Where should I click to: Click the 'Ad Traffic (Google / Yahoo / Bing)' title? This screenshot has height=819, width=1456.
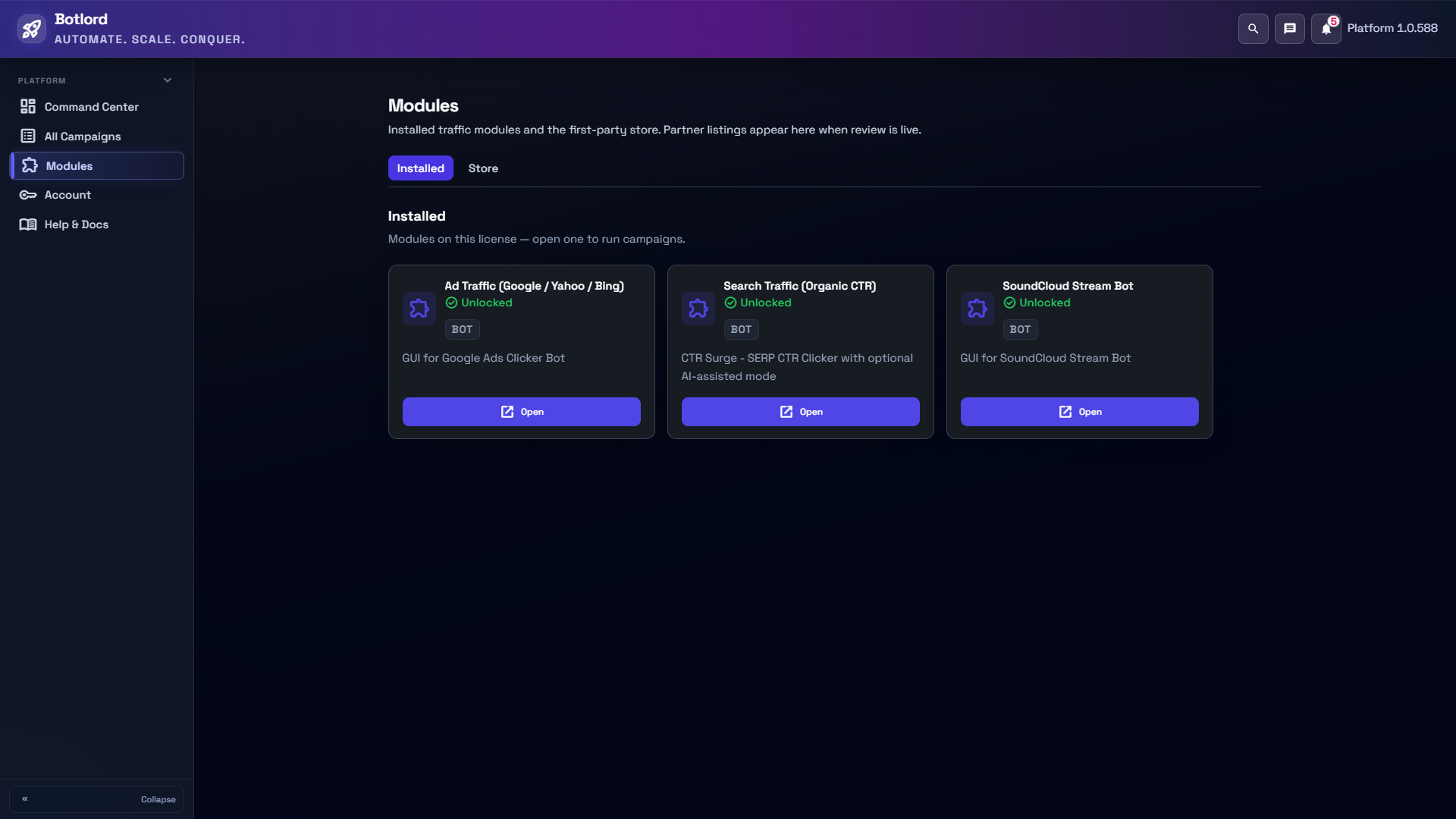pos(534,286)
